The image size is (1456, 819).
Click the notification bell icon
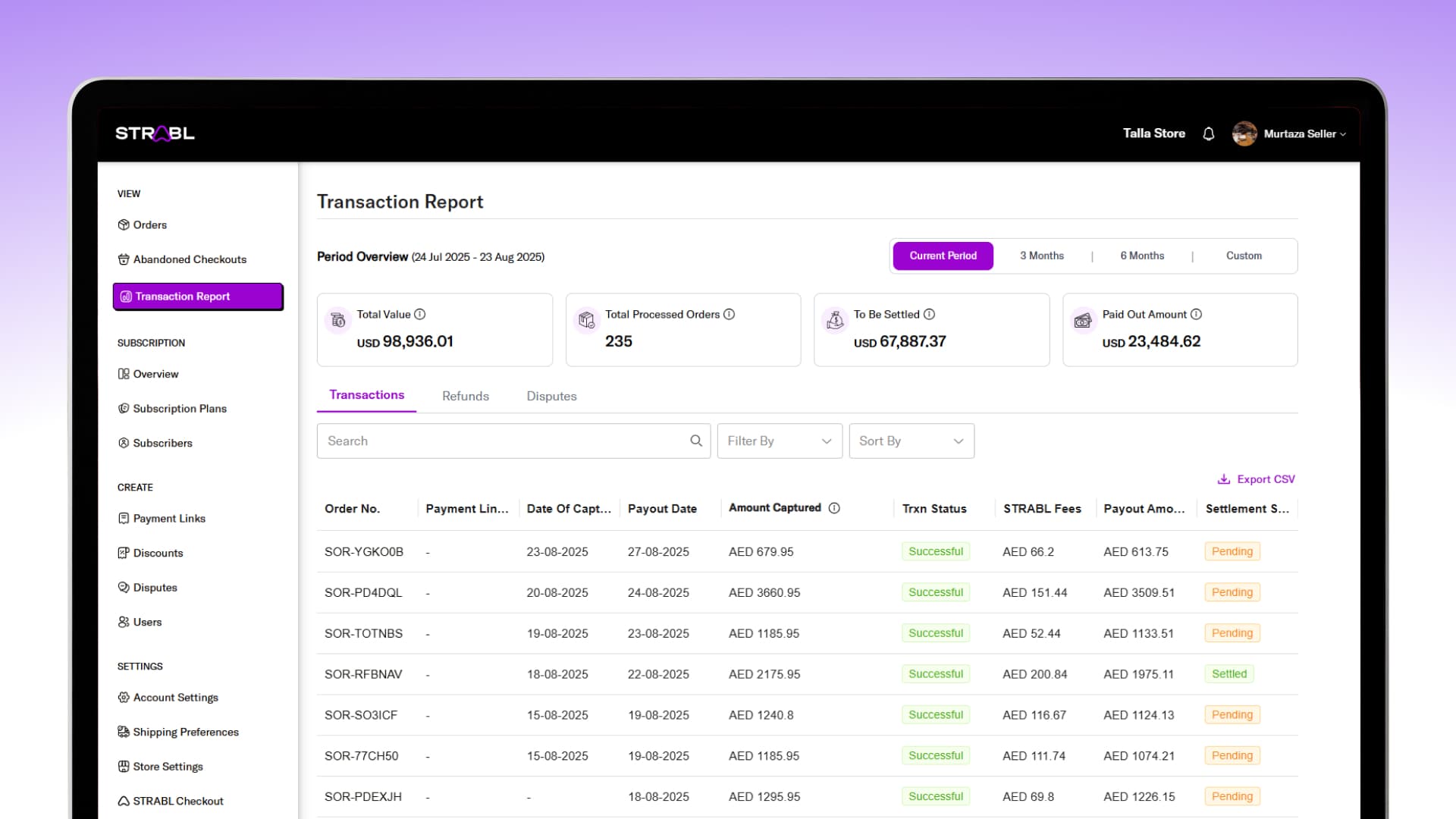(x=1209, y=133)
